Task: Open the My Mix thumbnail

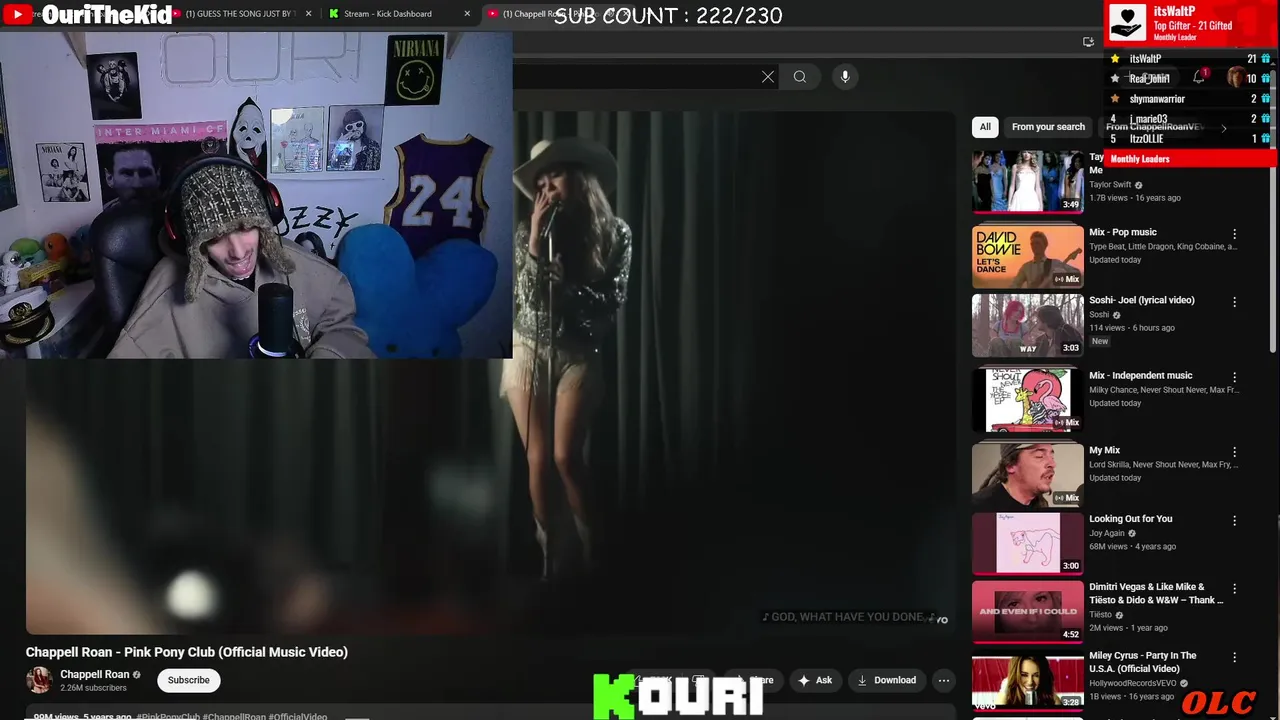Action: (x=1028, y=474)
